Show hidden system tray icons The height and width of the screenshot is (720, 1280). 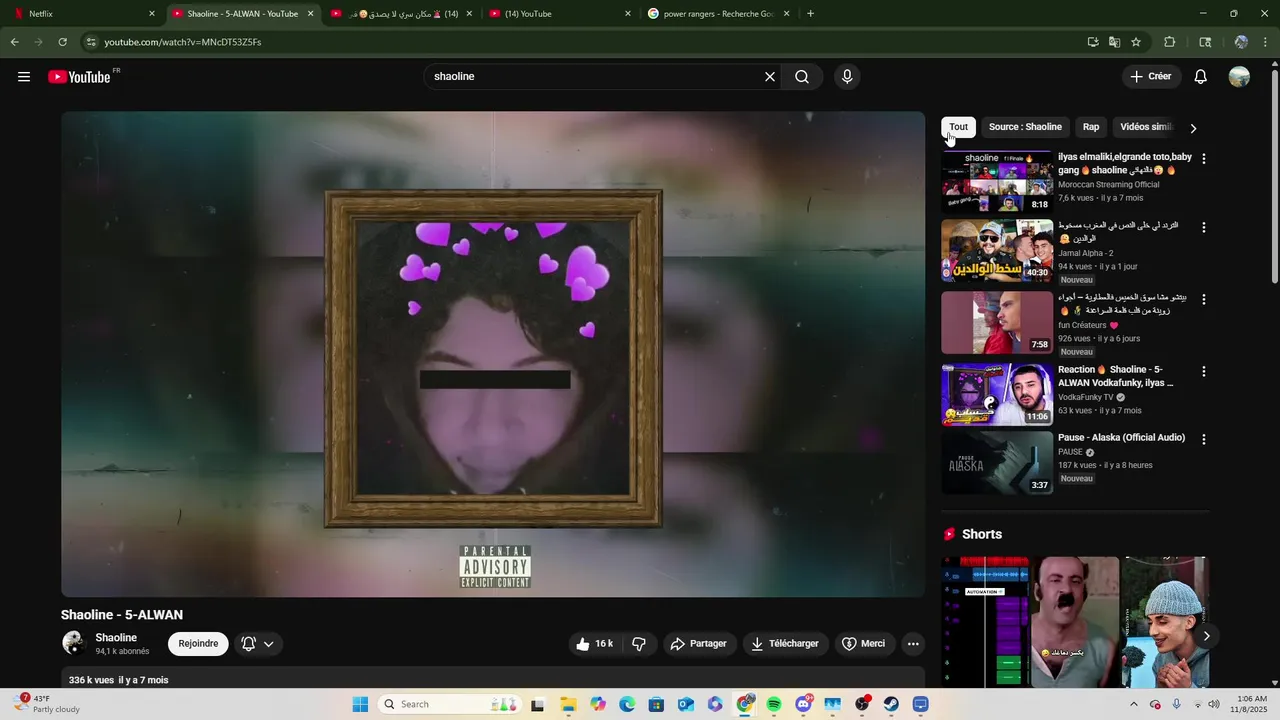[x=1133, y=704]
